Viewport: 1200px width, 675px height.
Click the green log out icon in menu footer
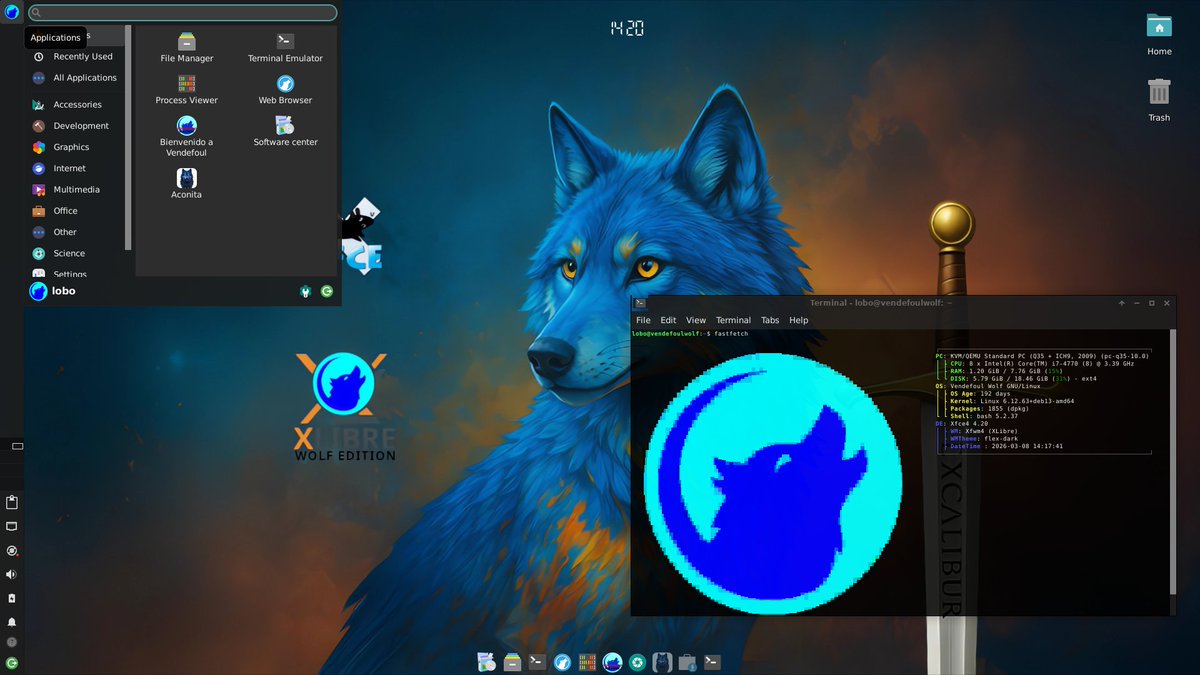click(327, 291)
